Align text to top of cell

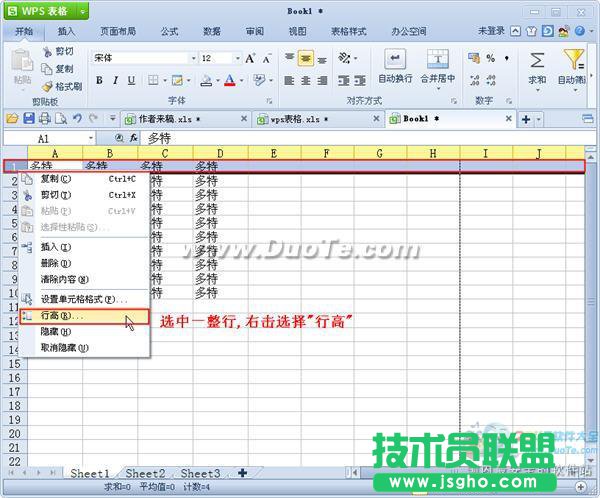pos(290,59)
